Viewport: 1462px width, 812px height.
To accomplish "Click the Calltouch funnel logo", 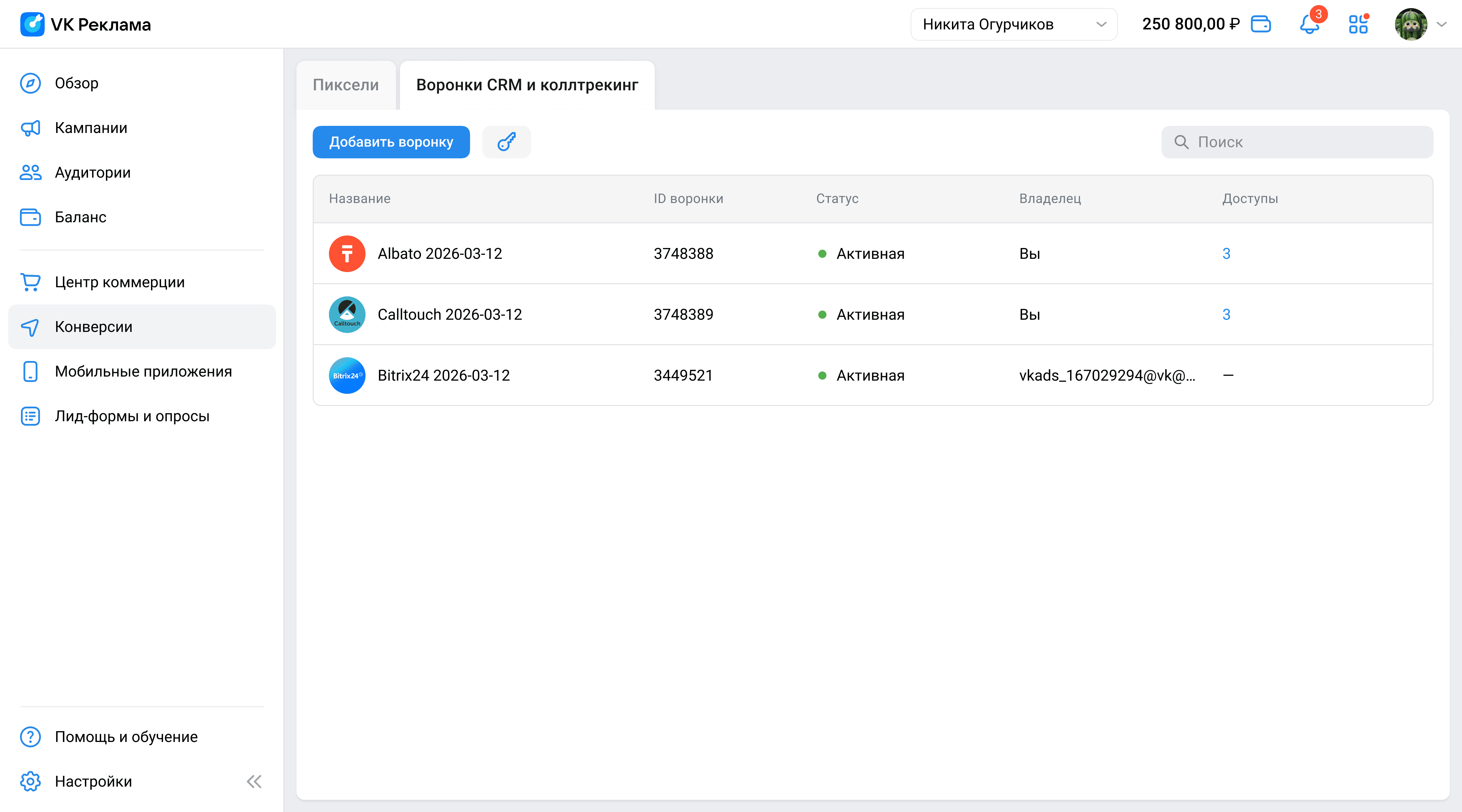I will pos(347,314).
